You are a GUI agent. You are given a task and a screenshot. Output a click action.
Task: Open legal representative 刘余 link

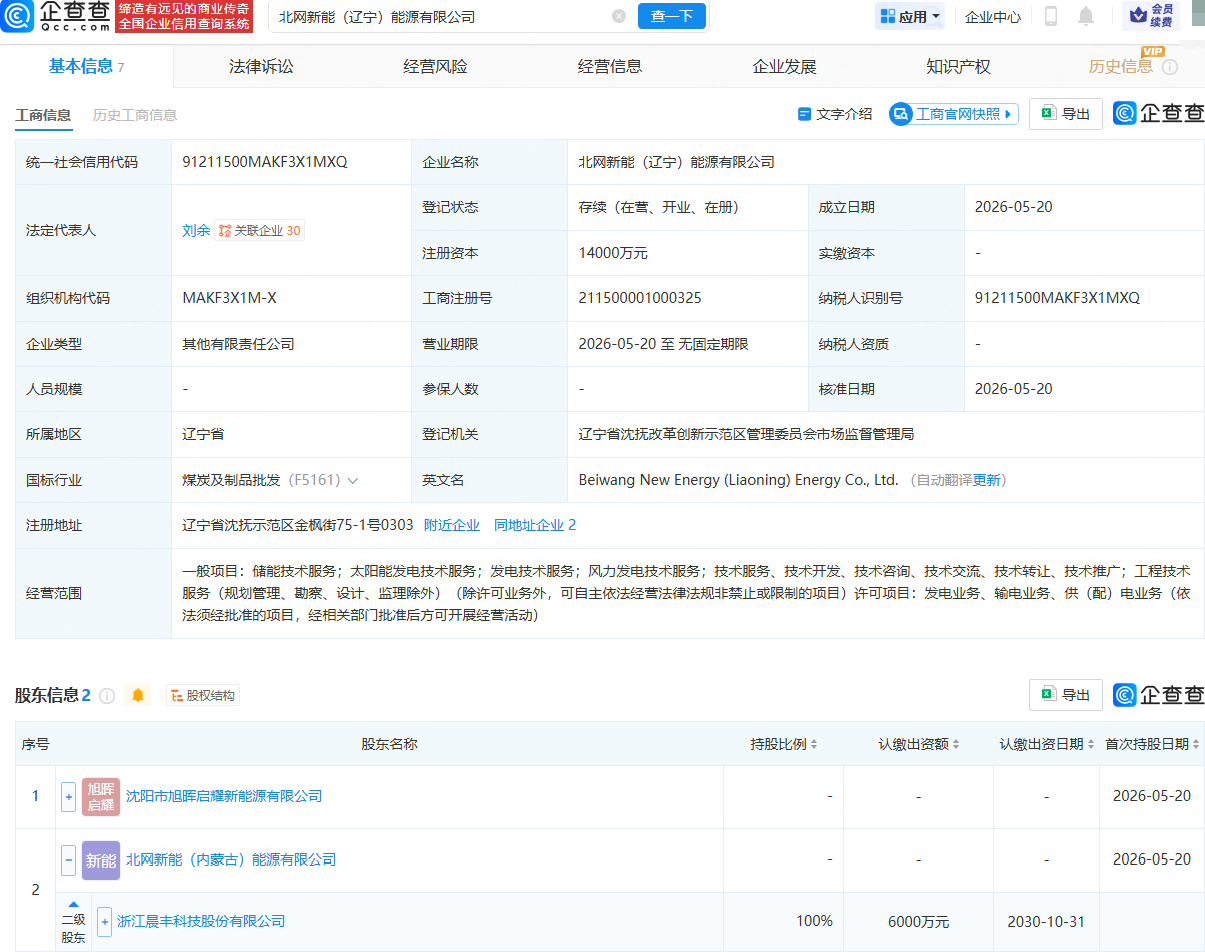(x=196, y=230)
